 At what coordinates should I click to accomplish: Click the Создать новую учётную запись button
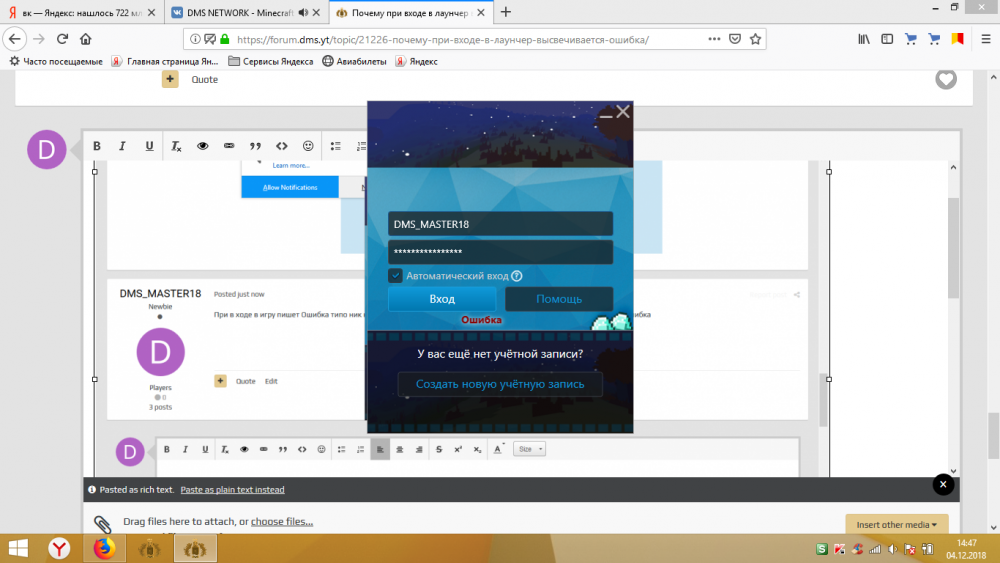(500, 384)
